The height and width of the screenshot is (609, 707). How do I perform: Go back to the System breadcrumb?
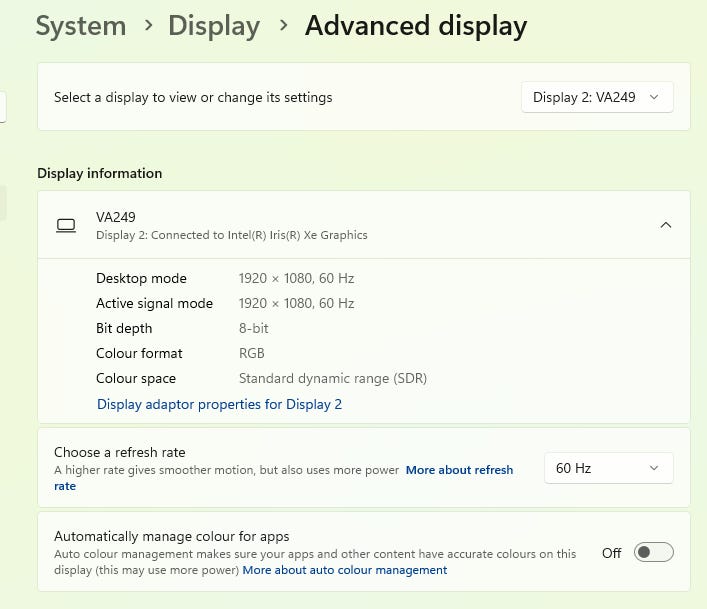[80, 25]
